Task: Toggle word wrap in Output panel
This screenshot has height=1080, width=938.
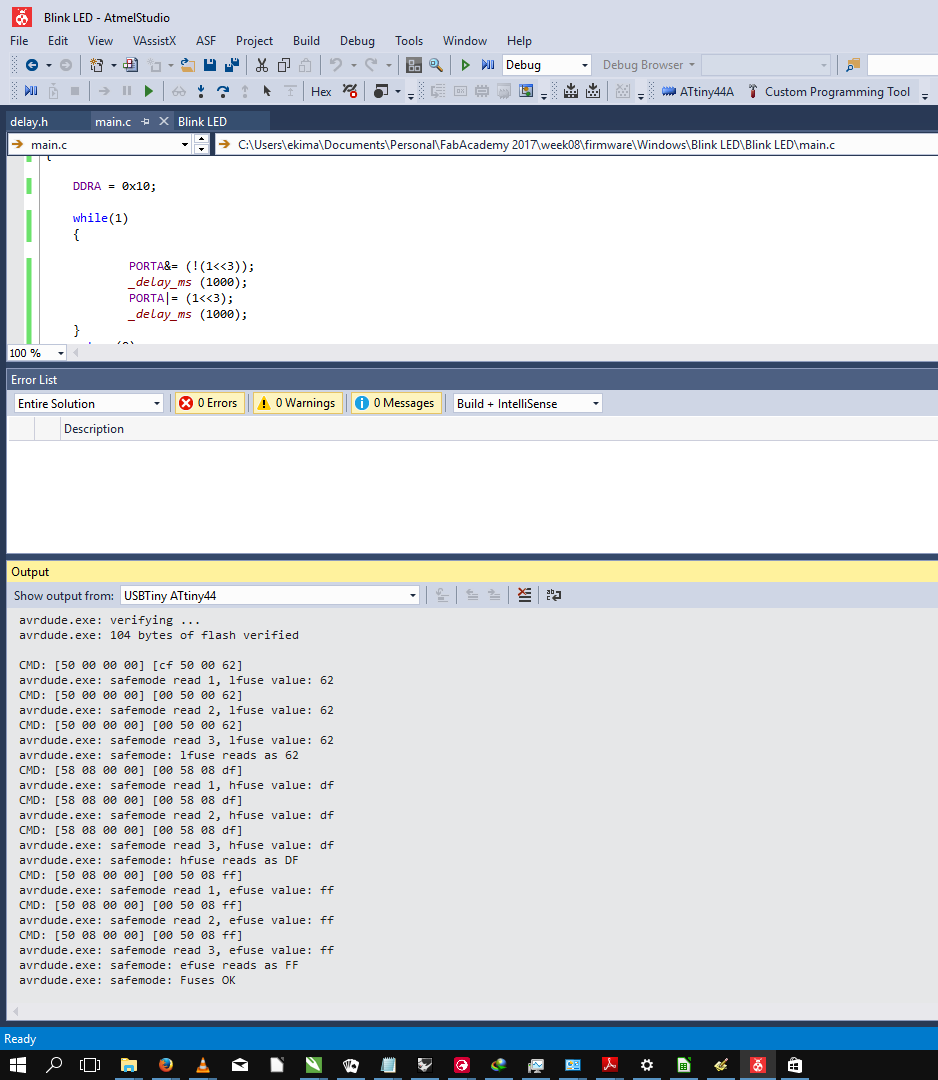Action: 554,595
